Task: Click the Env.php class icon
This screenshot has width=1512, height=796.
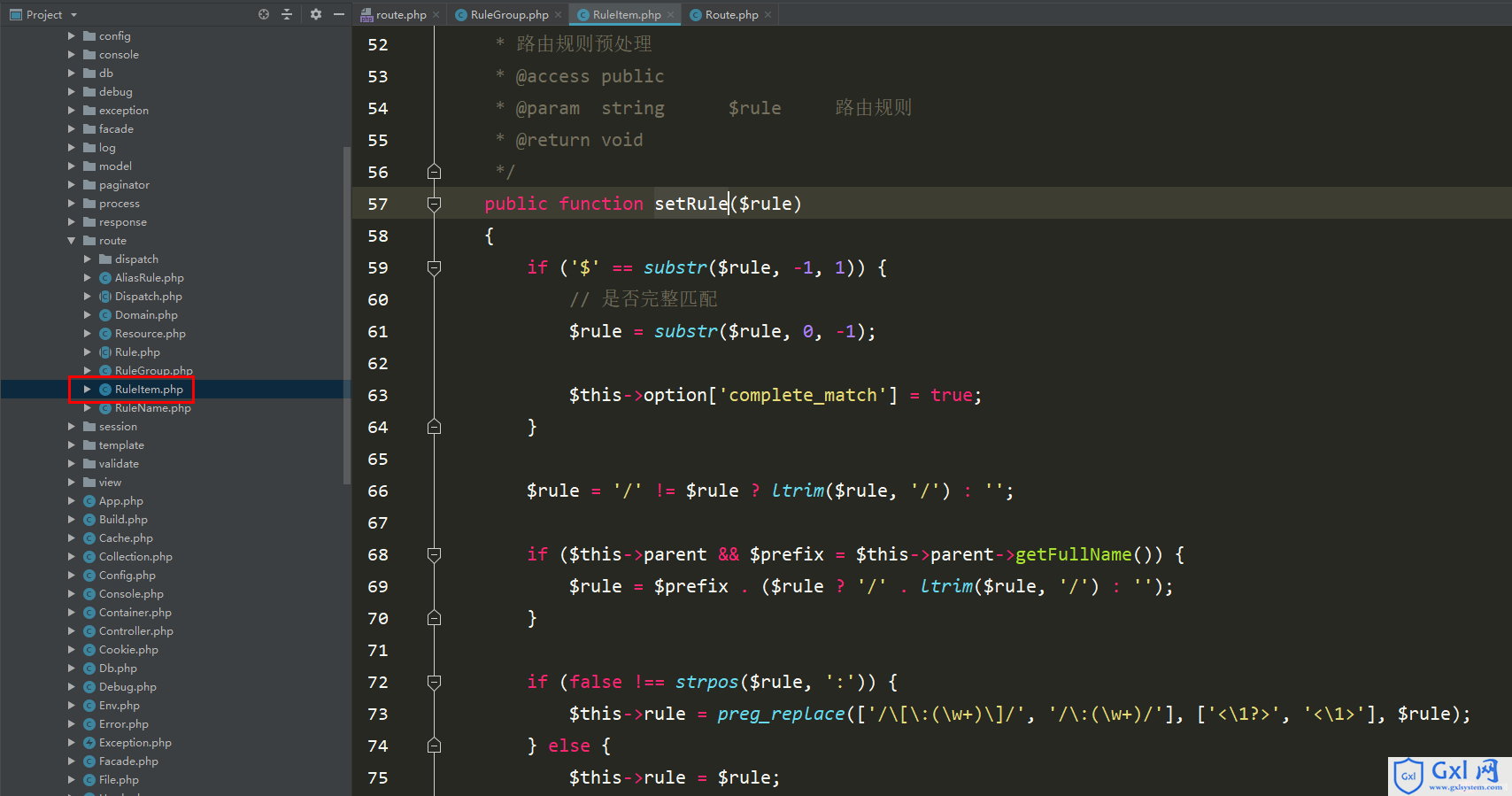Action: pyautogui.click(x=89, y=706)
